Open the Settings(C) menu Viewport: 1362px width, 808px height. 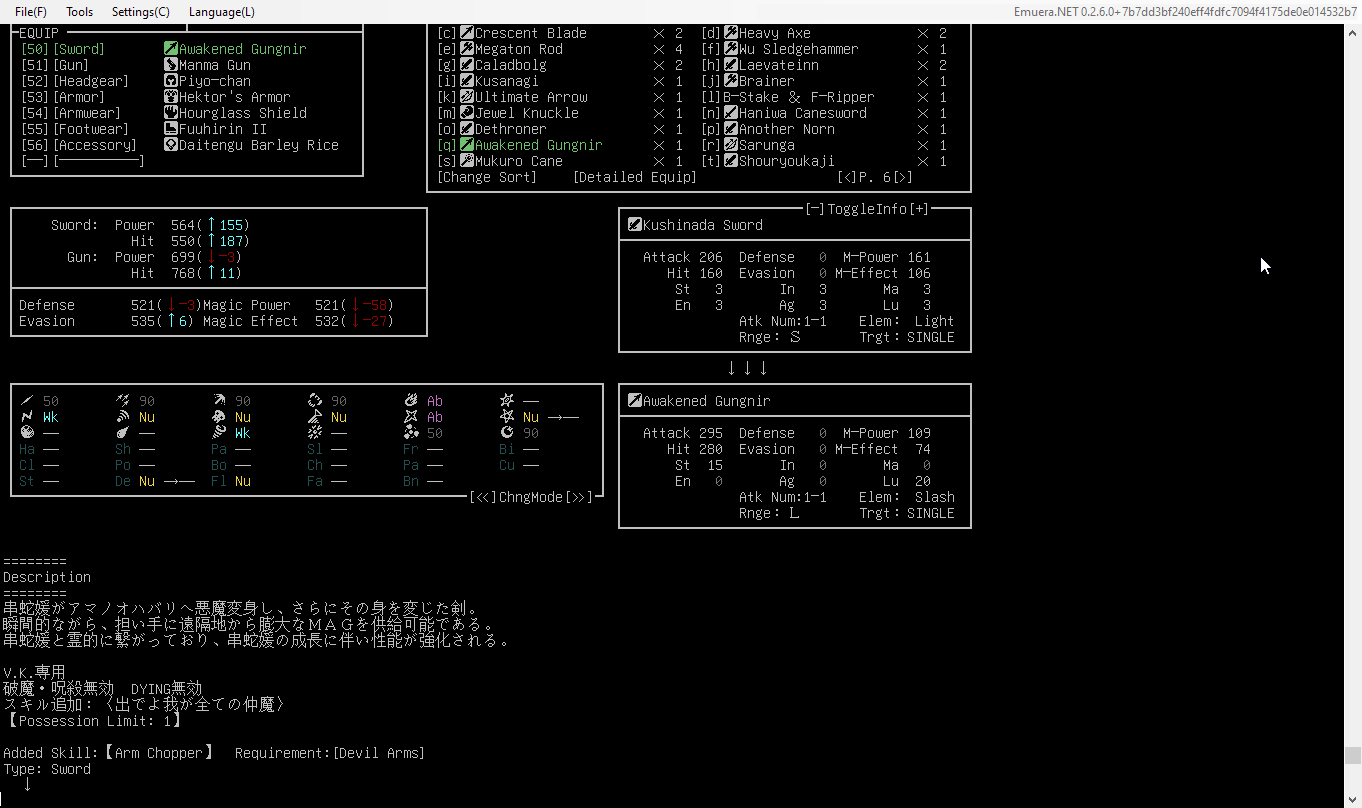tap(141, 12)
